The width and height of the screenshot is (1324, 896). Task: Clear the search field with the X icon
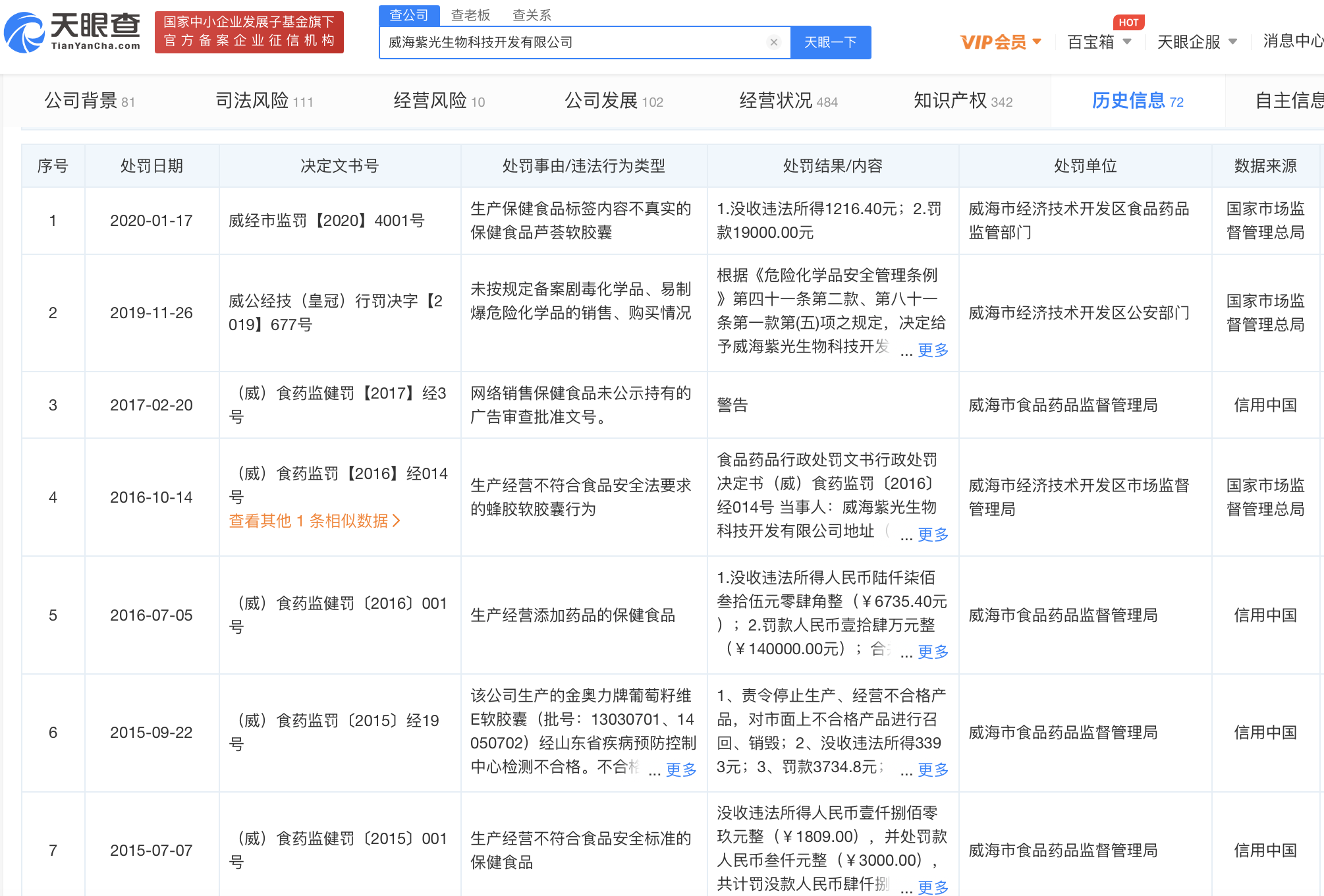click(774, 42)
